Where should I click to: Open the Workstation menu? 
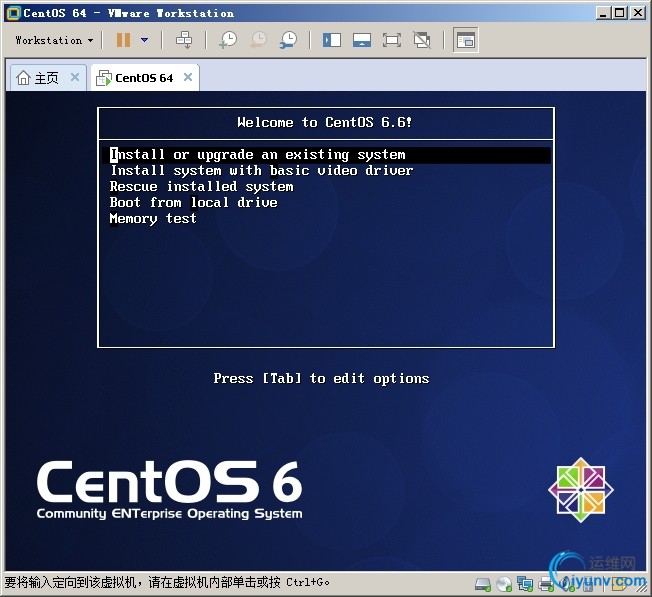[54, 40]
